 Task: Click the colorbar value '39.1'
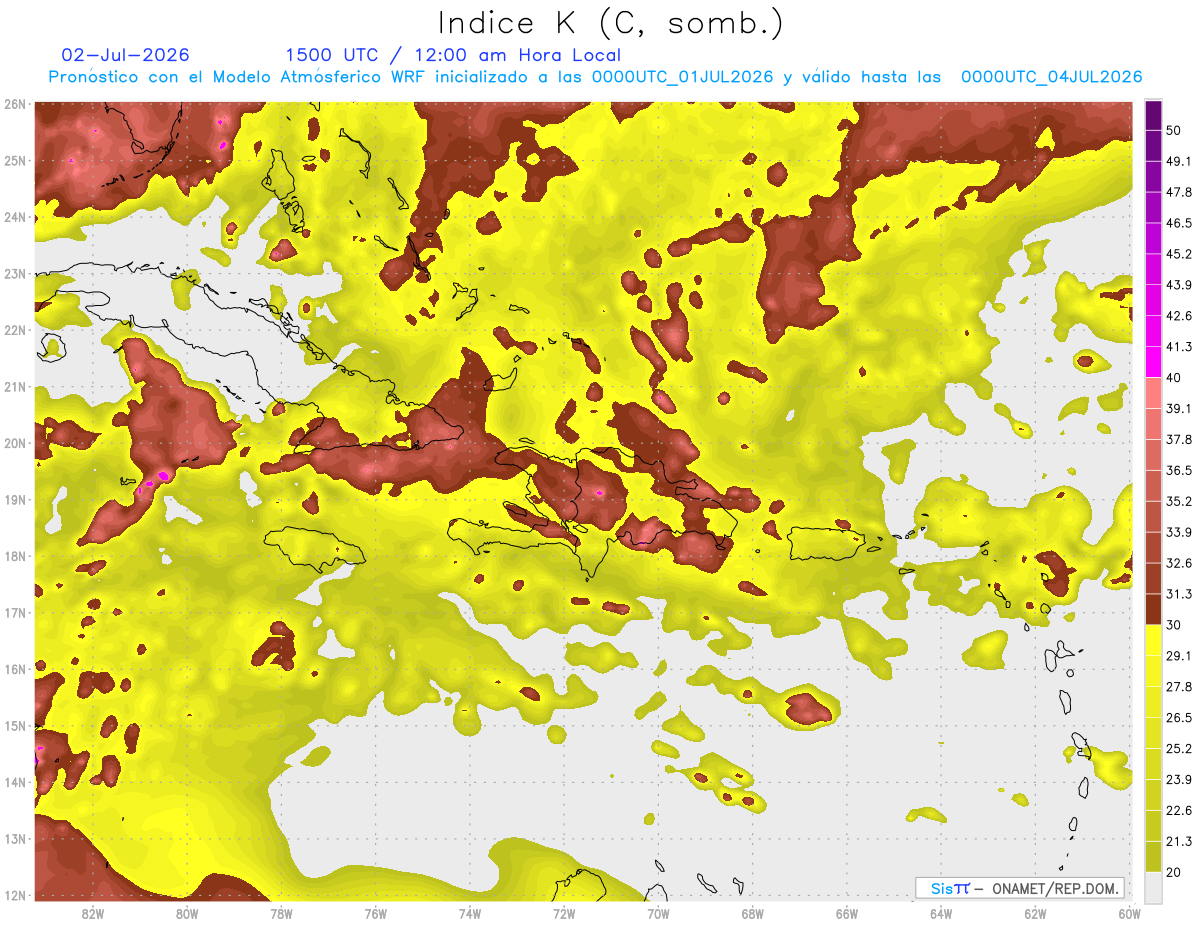click(x=1178, y=408)
